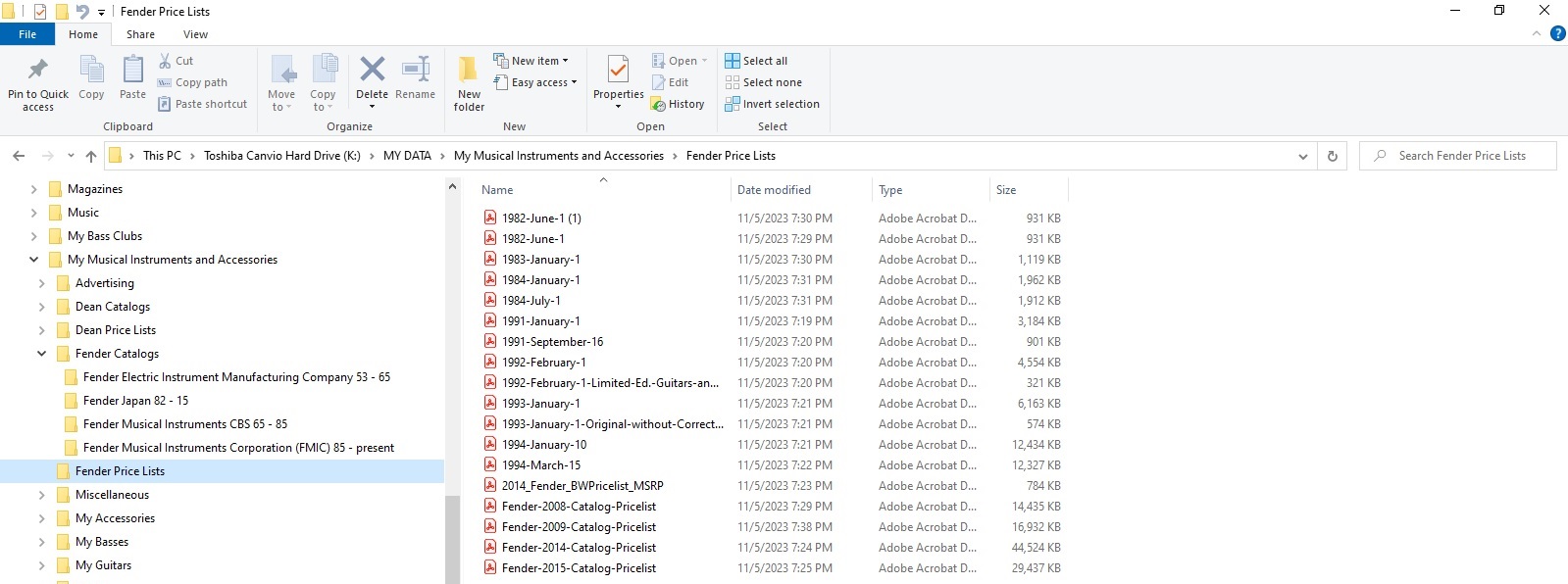
Task: Select Fender Japan 82 - 15 folder
Action: [x=135, y=401]
